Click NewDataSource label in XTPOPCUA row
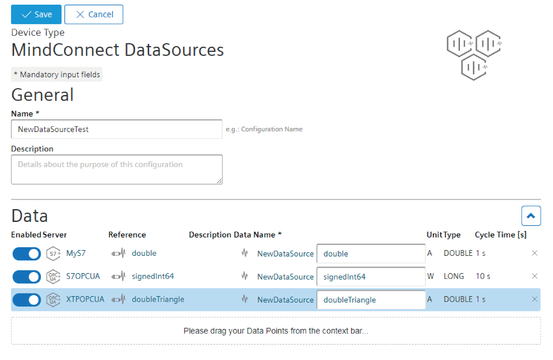Viewport: 553px width, 360px height. click(x=285, y=300)
